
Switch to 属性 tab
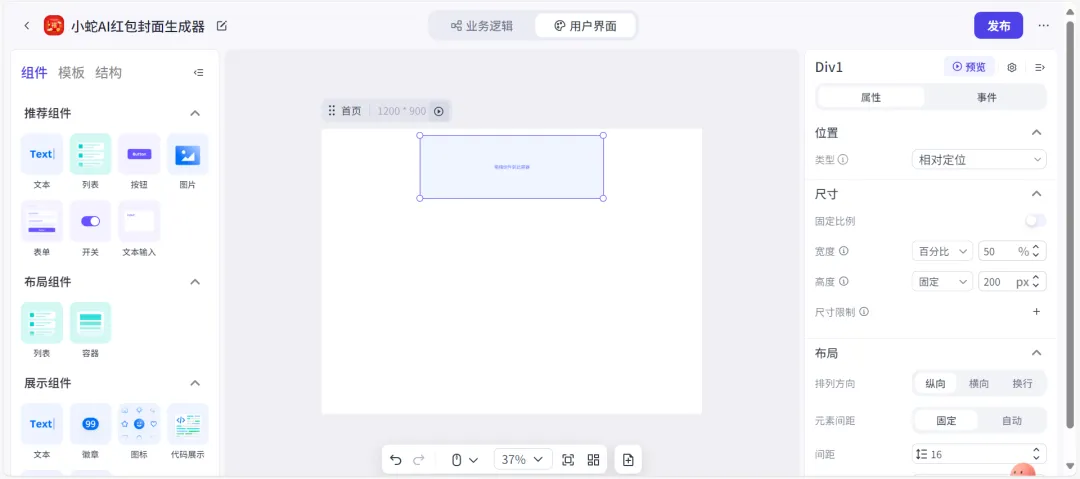coord(871,97)
